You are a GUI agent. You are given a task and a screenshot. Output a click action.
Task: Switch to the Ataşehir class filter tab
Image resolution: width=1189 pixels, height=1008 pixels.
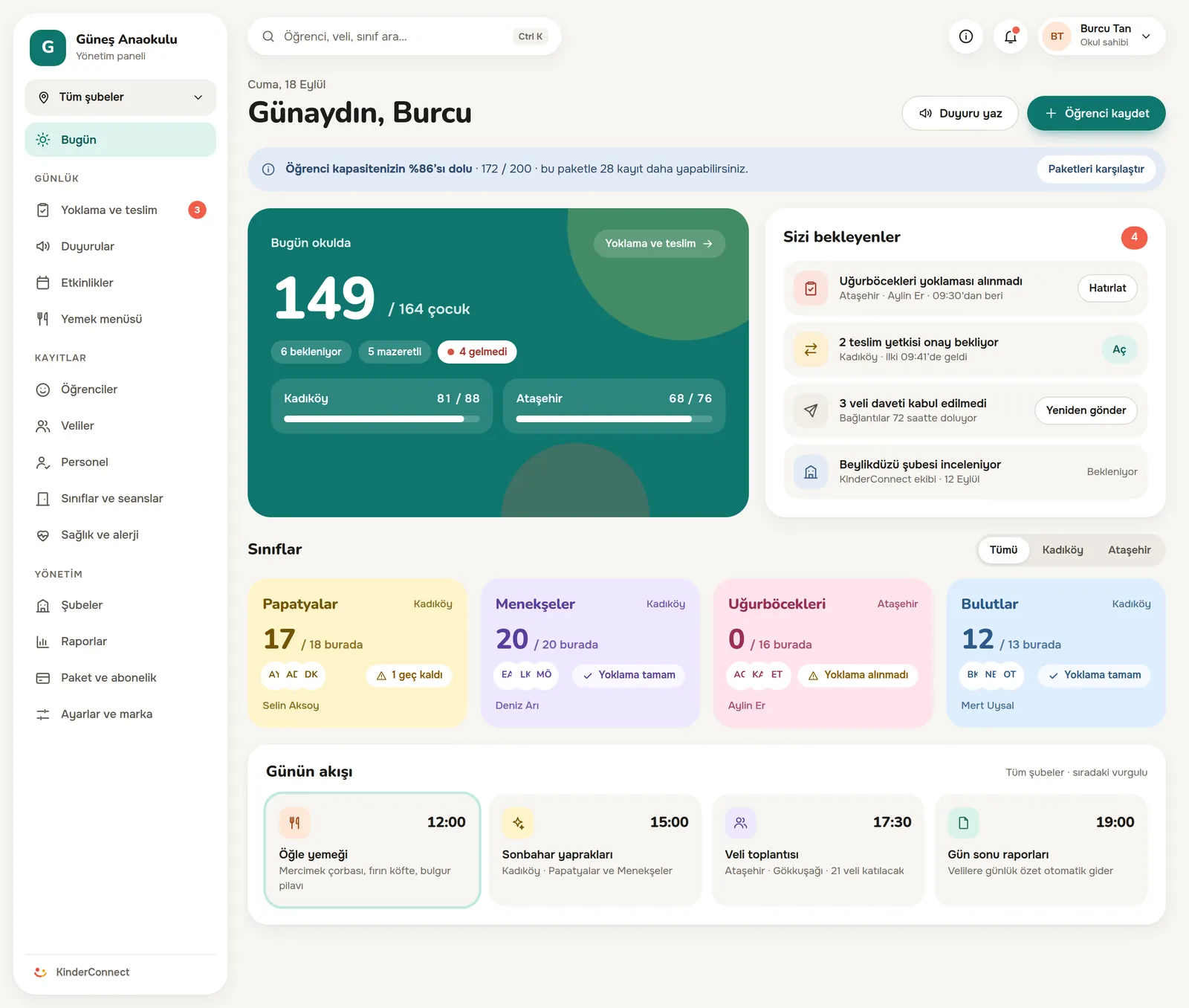pos(1129,550)
